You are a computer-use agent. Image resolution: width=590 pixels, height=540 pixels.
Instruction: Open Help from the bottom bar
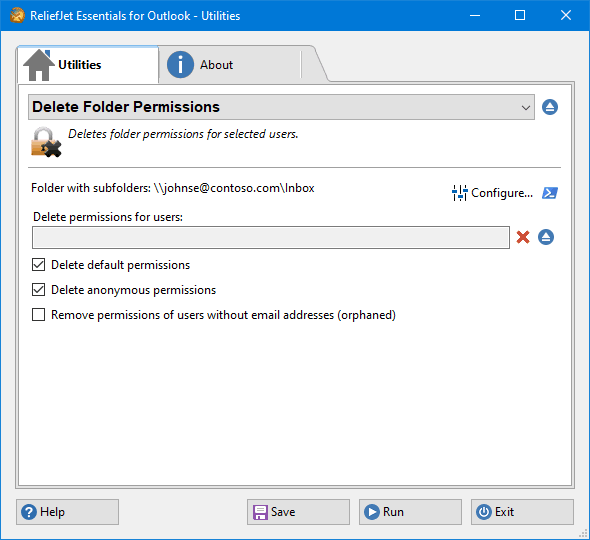[x=67, y=512]
